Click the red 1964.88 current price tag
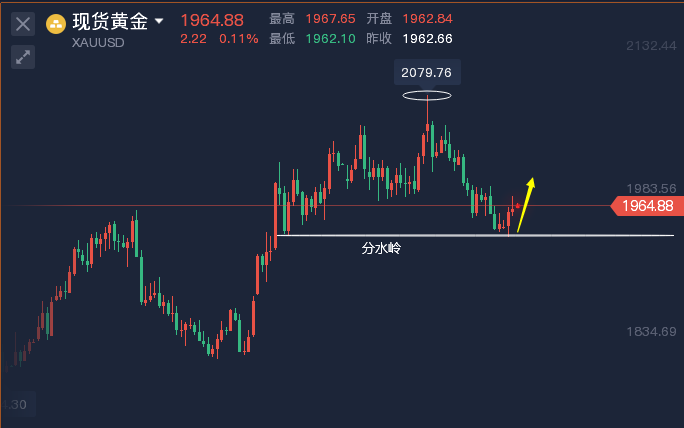This screenshot has height=428, width=684. pos(647,206)
